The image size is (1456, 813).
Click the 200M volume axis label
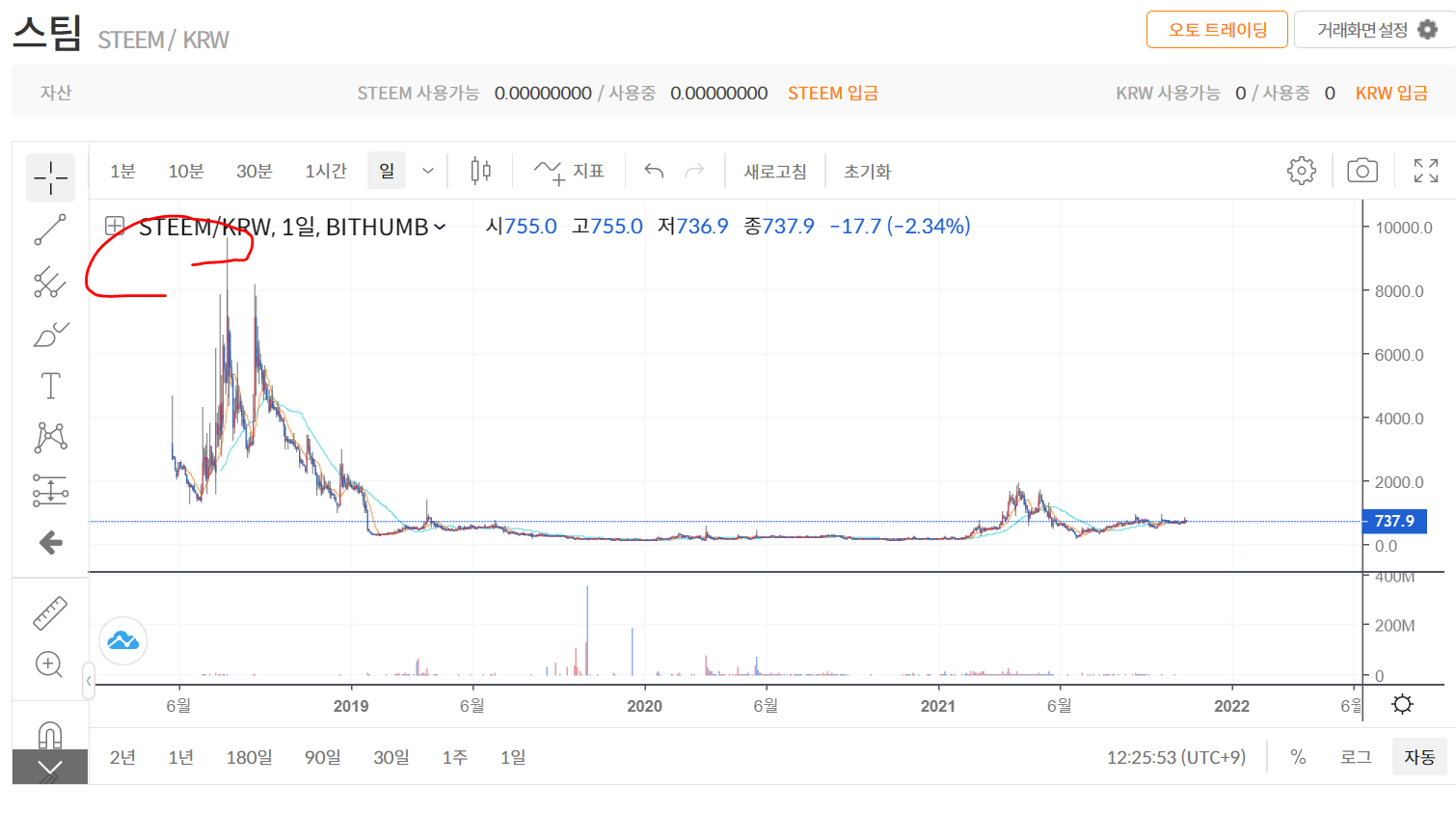coord(1394,626)
